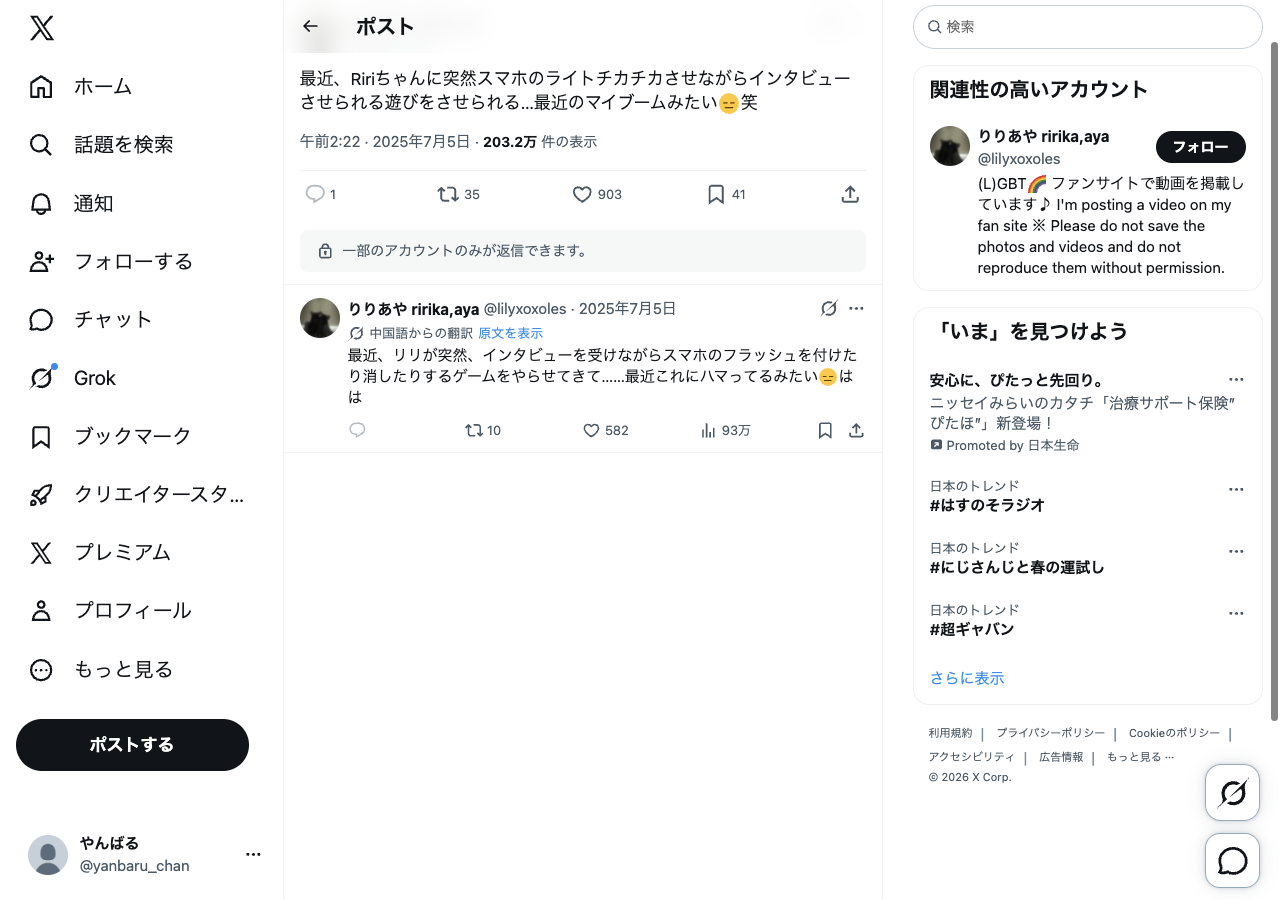1280x900 pixels.
Task: Click the 検索 search field
Action: (x=1088, y=27)
